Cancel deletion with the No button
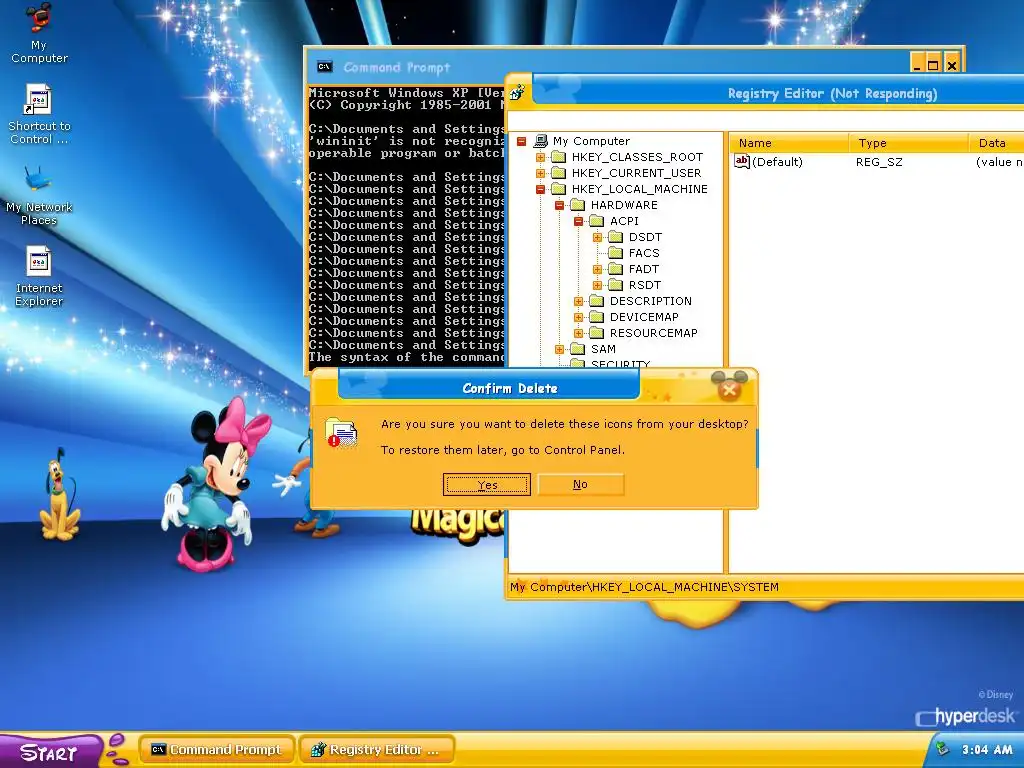This screenshot has width=1024, height=768. 581,484
